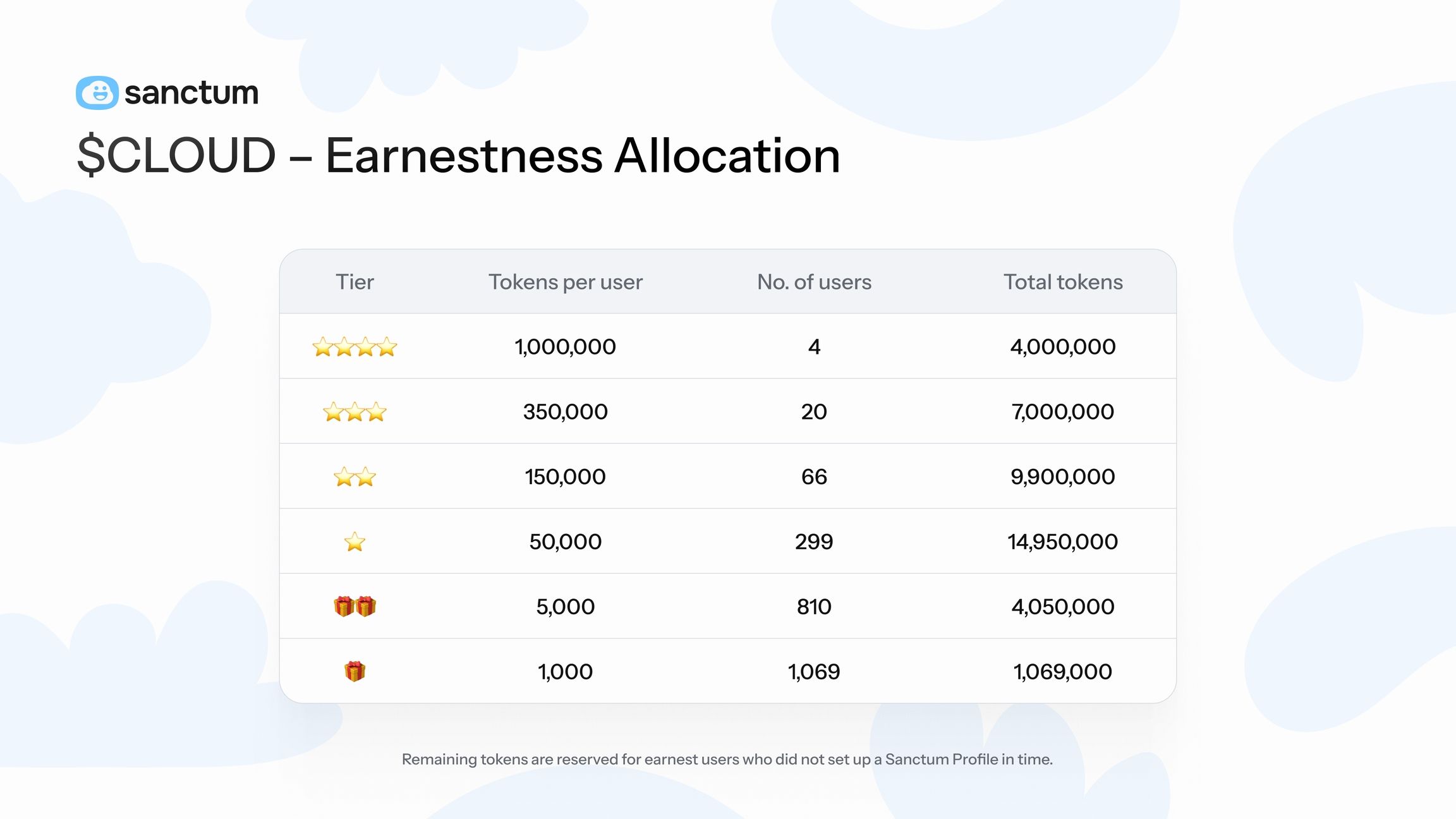
Task: Select the 1,069 users count cell
Action: (x=814, y=671)
